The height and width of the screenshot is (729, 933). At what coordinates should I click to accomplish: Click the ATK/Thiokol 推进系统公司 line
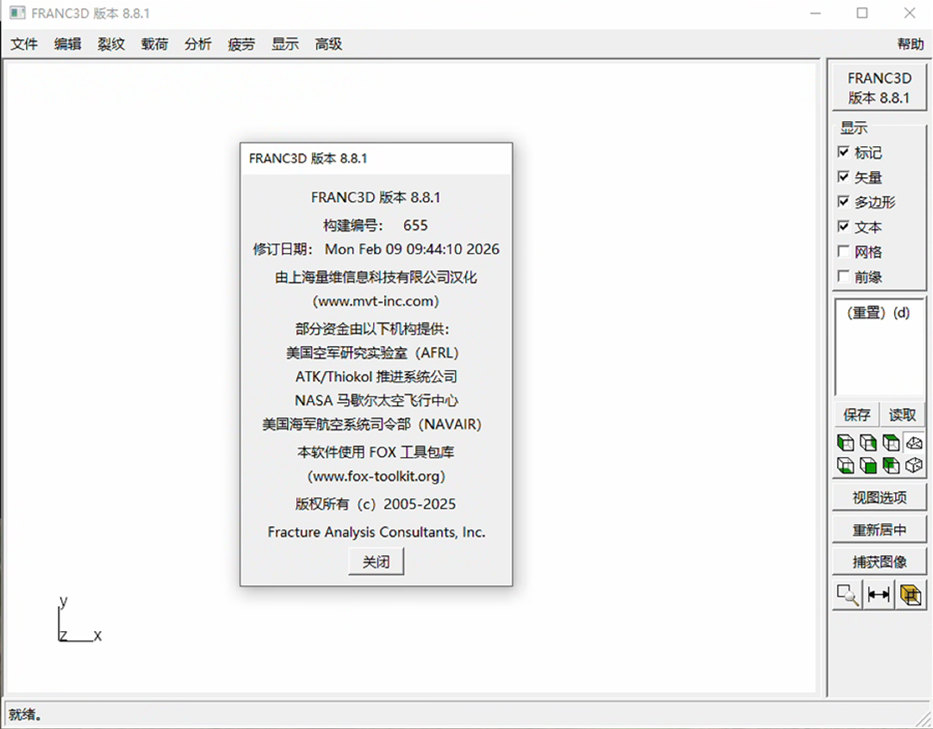pos(376,377)
